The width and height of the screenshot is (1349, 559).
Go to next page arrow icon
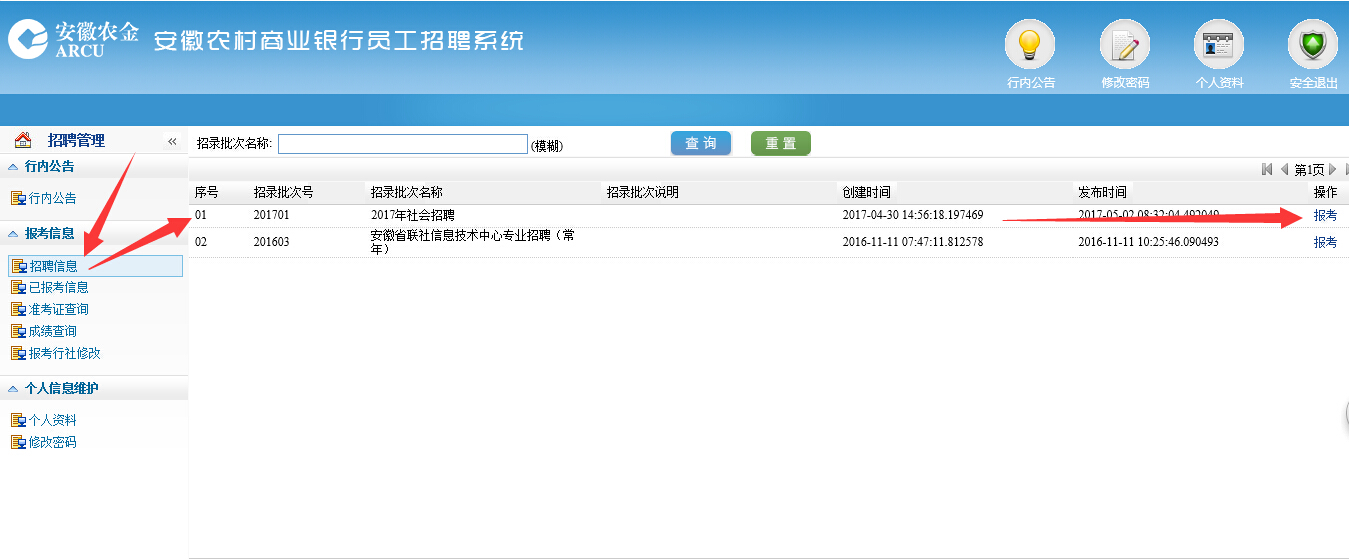(x=1332, y=169)
